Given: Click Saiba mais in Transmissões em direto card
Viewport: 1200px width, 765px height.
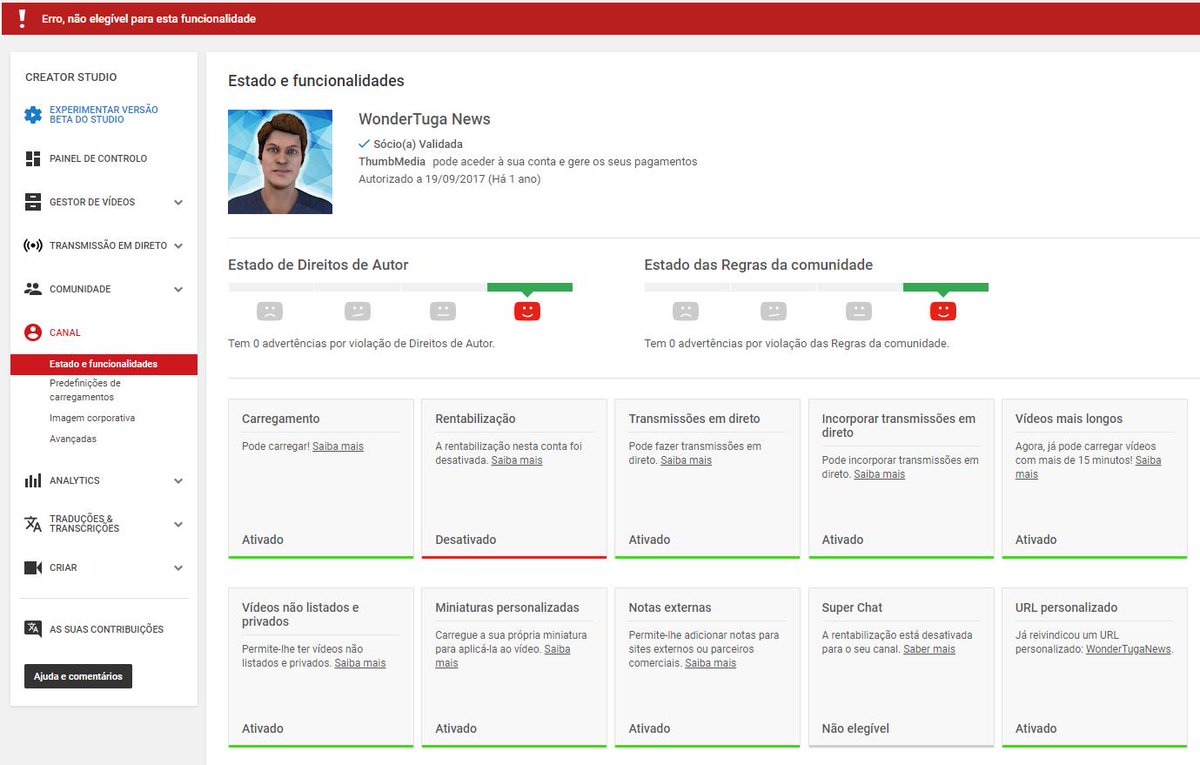Looking at the screenshot, I should [x=686, y=460].
